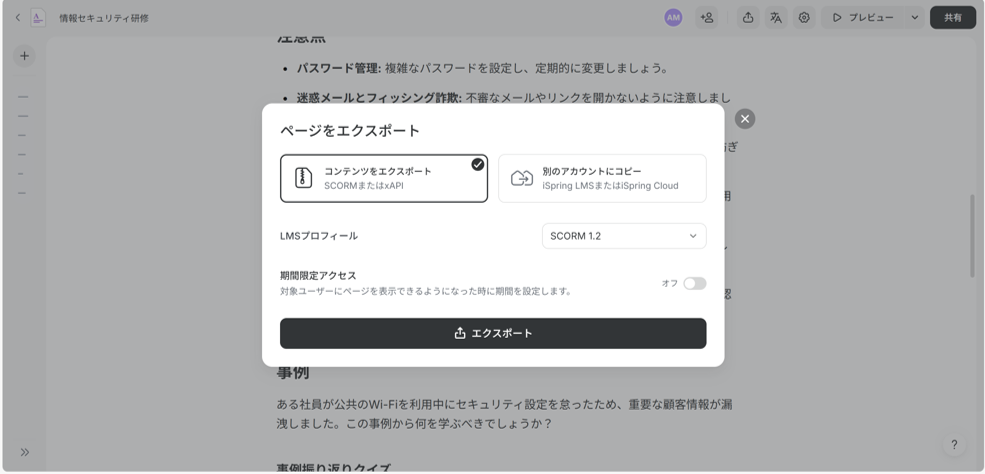Click the export upload icon in toolbar
The height and width of the screenshot is (474, 985).
click(748, 18)
